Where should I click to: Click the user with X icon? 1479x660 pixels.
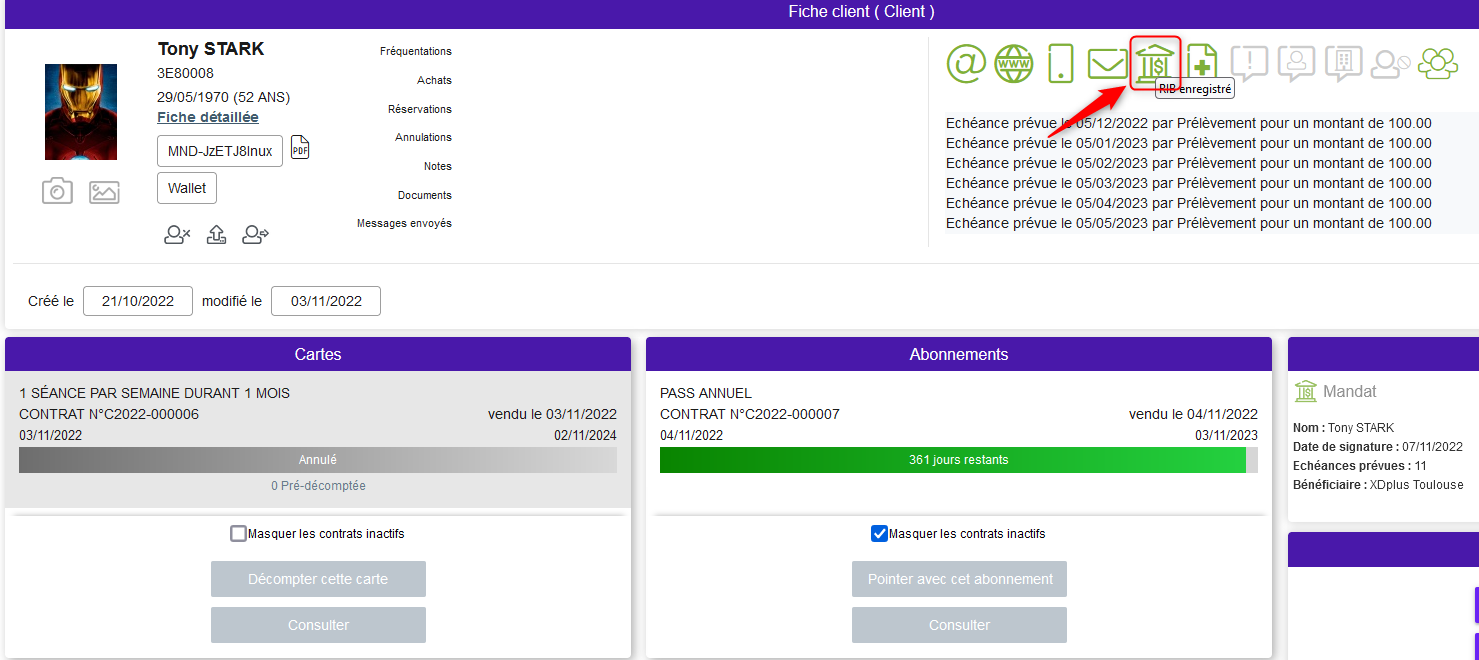point(177,235)
